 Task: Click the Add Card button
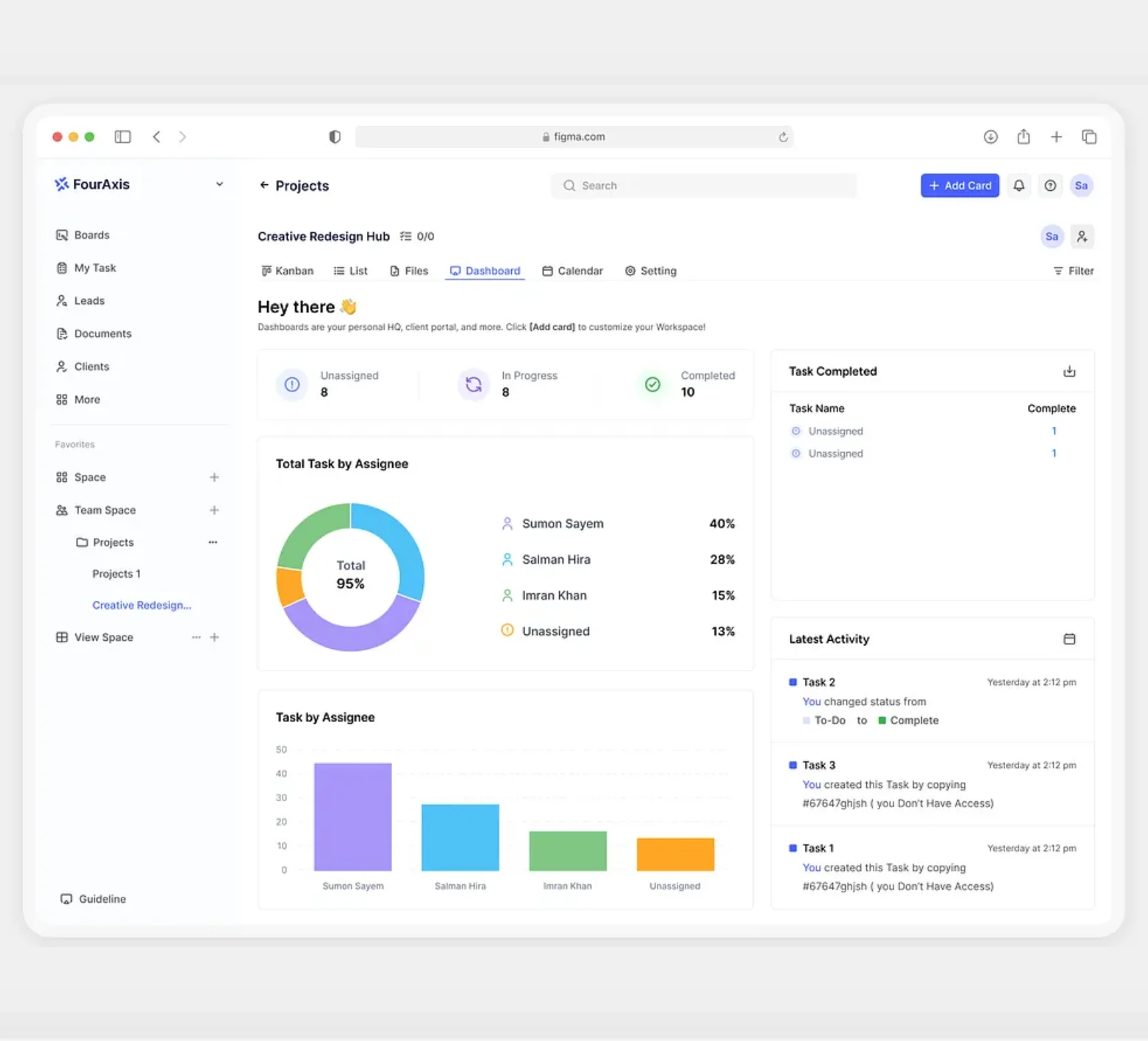959,185
